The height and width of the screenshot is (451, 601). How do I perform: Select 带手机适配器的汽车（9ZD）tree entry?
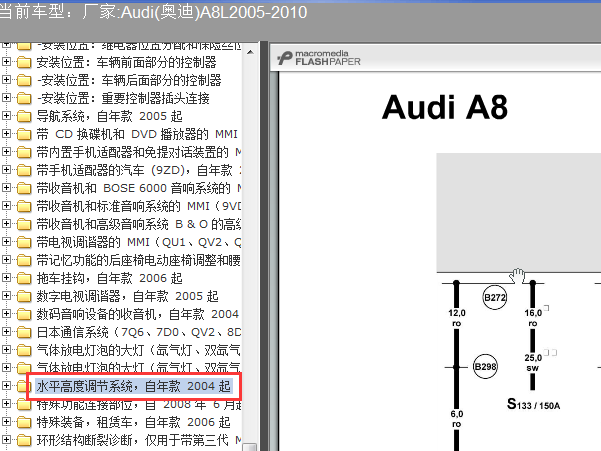click(x=139, y=170)
